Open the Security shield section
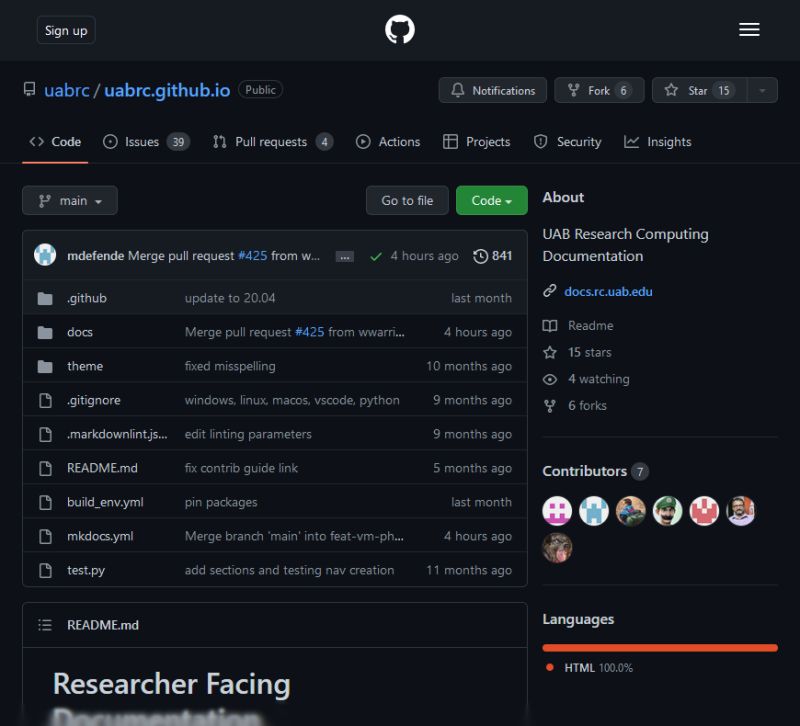Image resolution: width=800 pixels, height=726 pixels. [540, 141]
